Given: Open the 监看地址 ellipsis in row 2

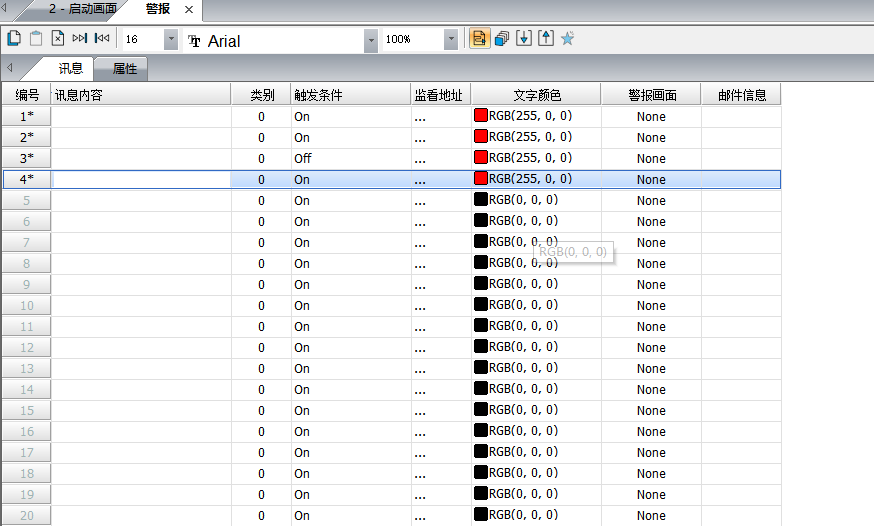Looking at the screenshot, I should [420, 137].
